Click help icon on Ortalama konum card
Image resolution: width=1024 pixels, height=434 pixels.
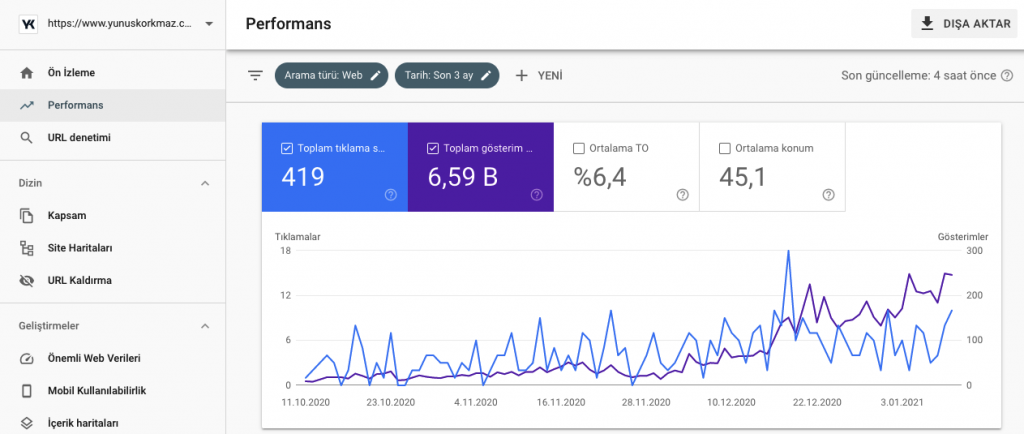(x=828, y=195)
